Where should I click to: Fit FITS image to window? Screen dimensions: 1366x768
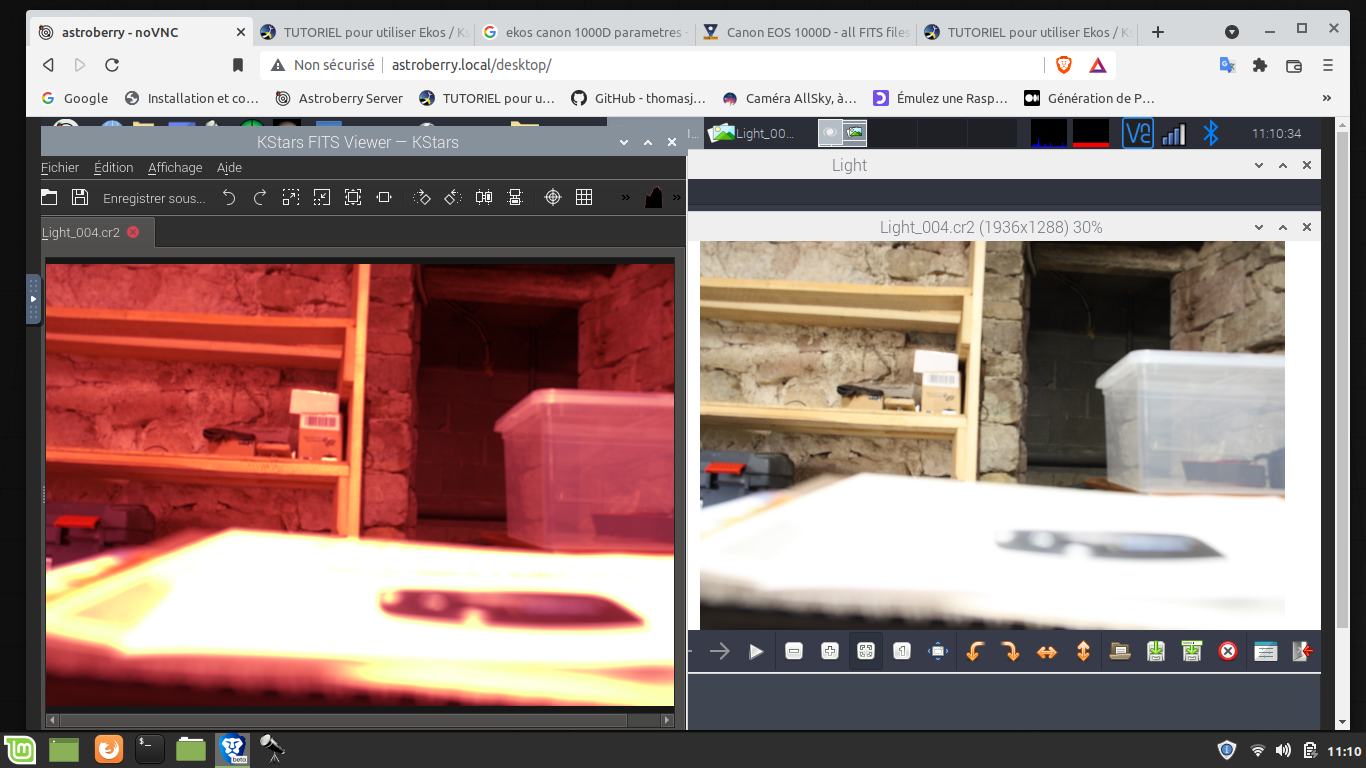[x=384, y=198]
